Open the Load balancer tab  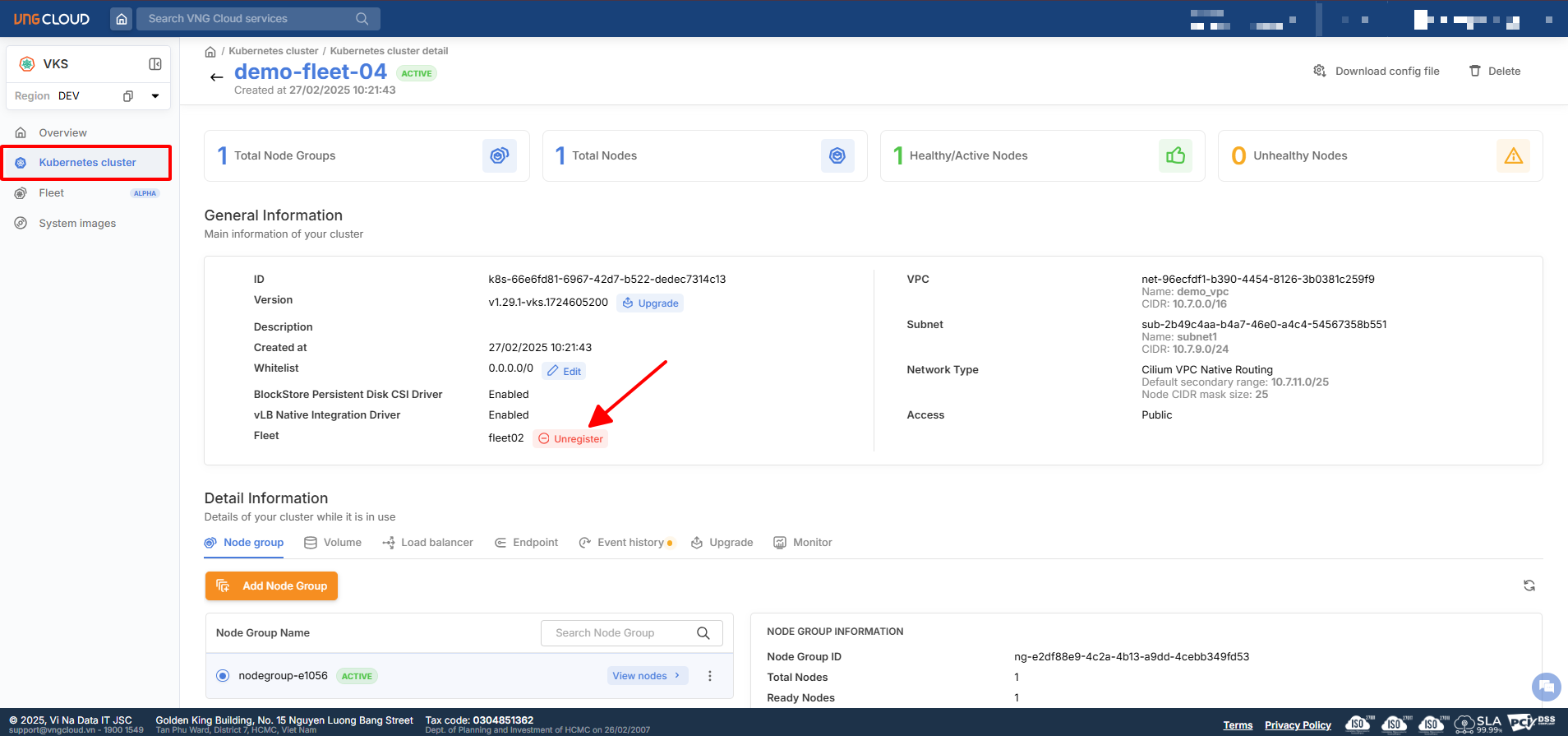coord(428,543)
